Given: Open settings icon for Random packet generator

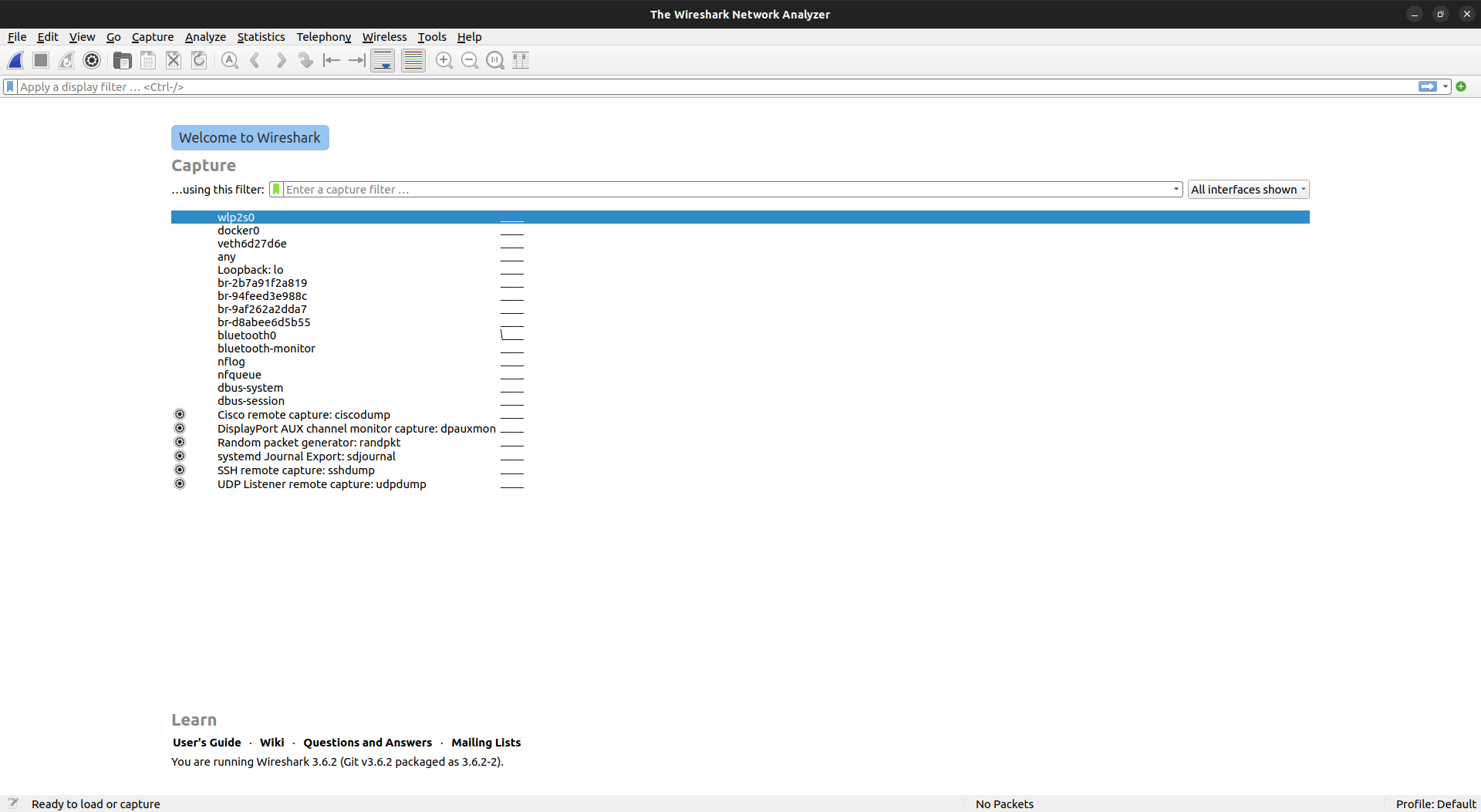Looking at the screenshot, I should tap(180, 442).
